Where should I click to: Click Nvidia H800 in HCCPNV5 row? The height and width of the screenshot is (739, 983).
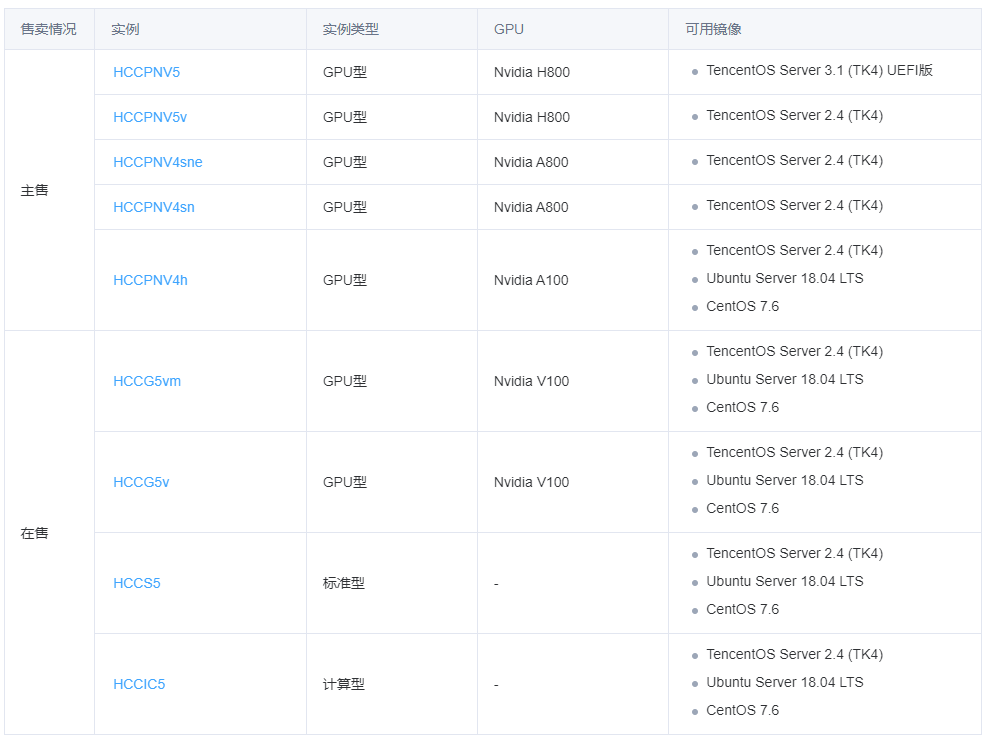[532, 72]
